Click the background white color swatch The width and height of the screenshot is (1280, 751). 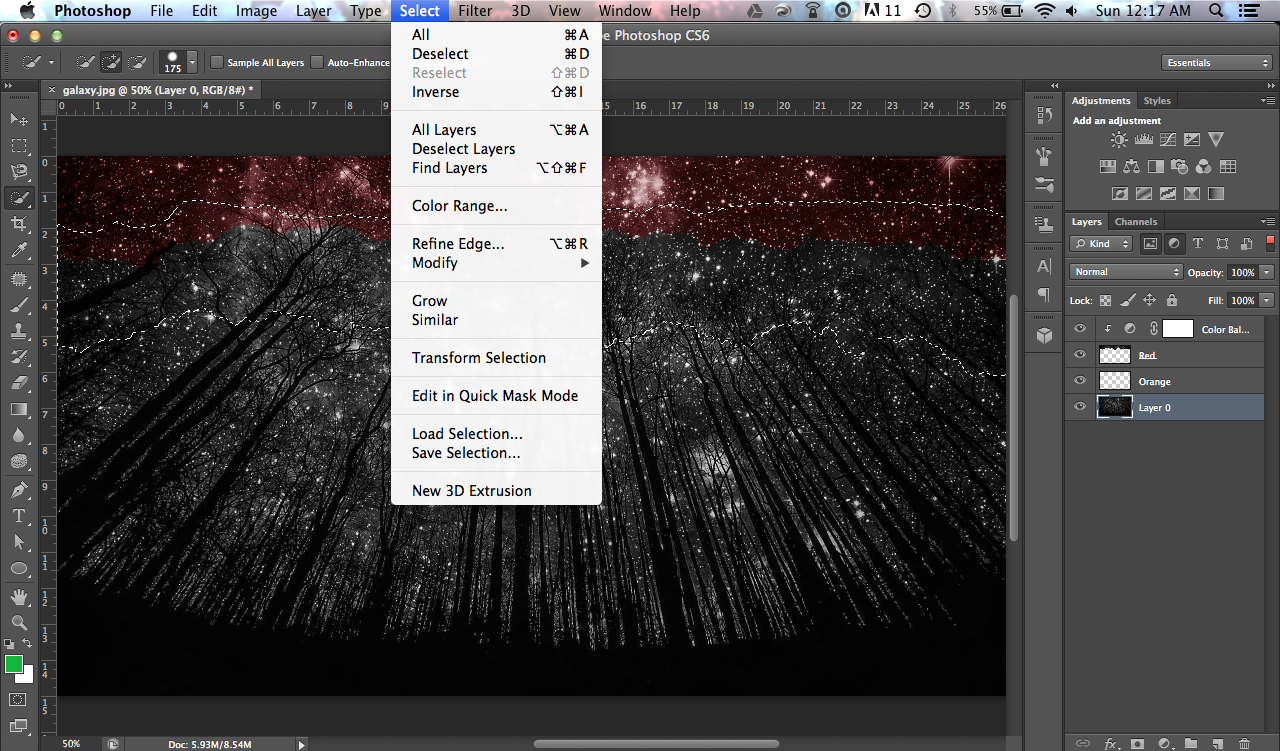coord(27,677)
